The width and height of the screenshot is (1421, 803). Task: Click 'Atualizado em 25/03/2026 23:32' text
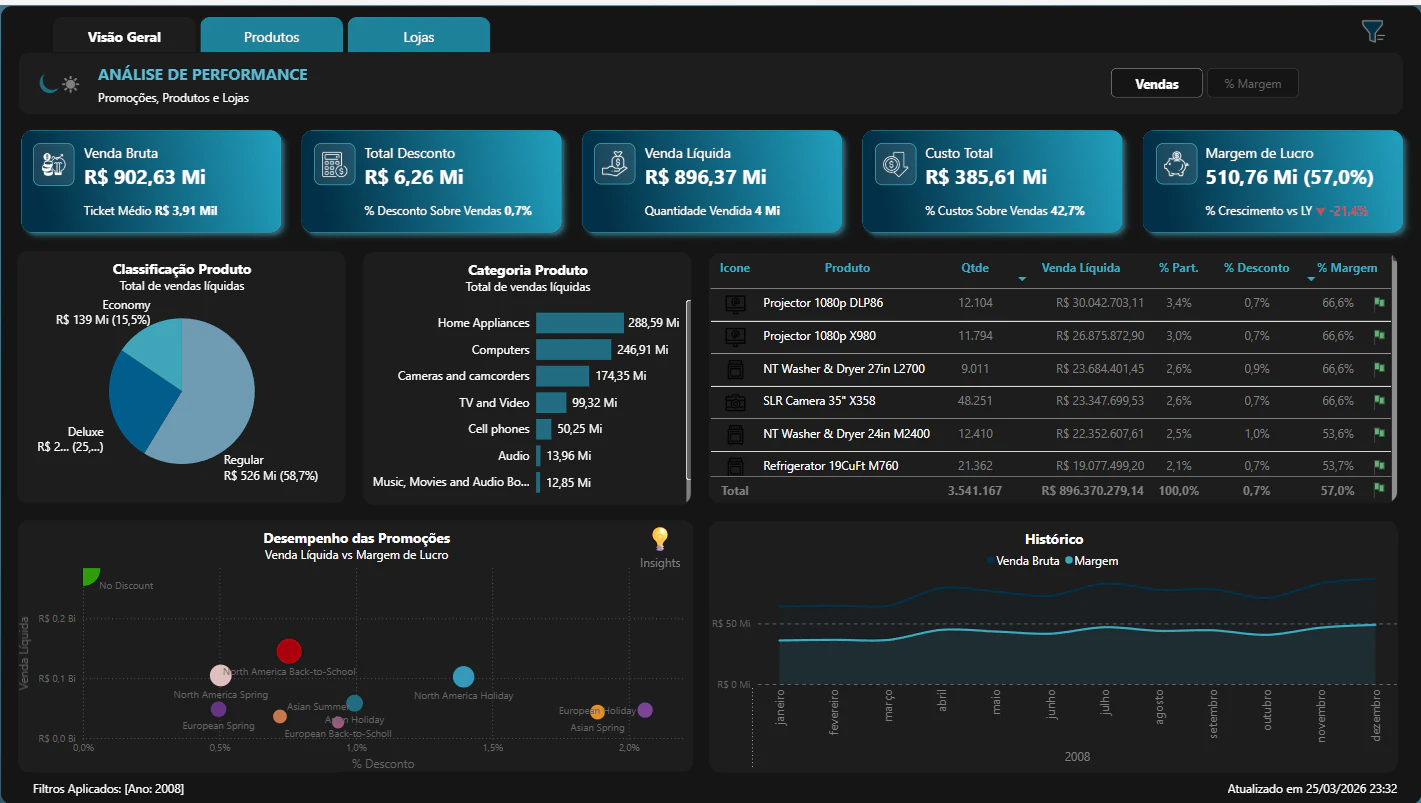(x=1312, y=789)
